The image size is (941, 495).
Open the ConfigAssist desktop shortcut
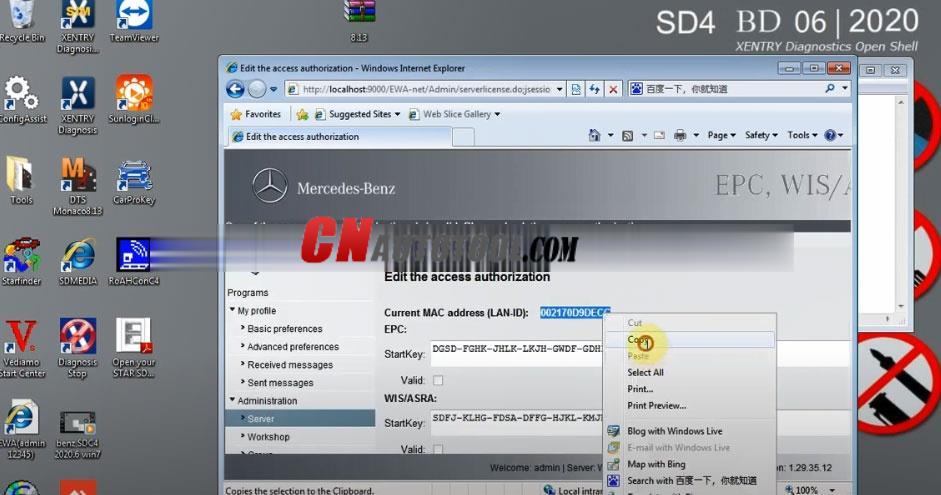point(22,100)
